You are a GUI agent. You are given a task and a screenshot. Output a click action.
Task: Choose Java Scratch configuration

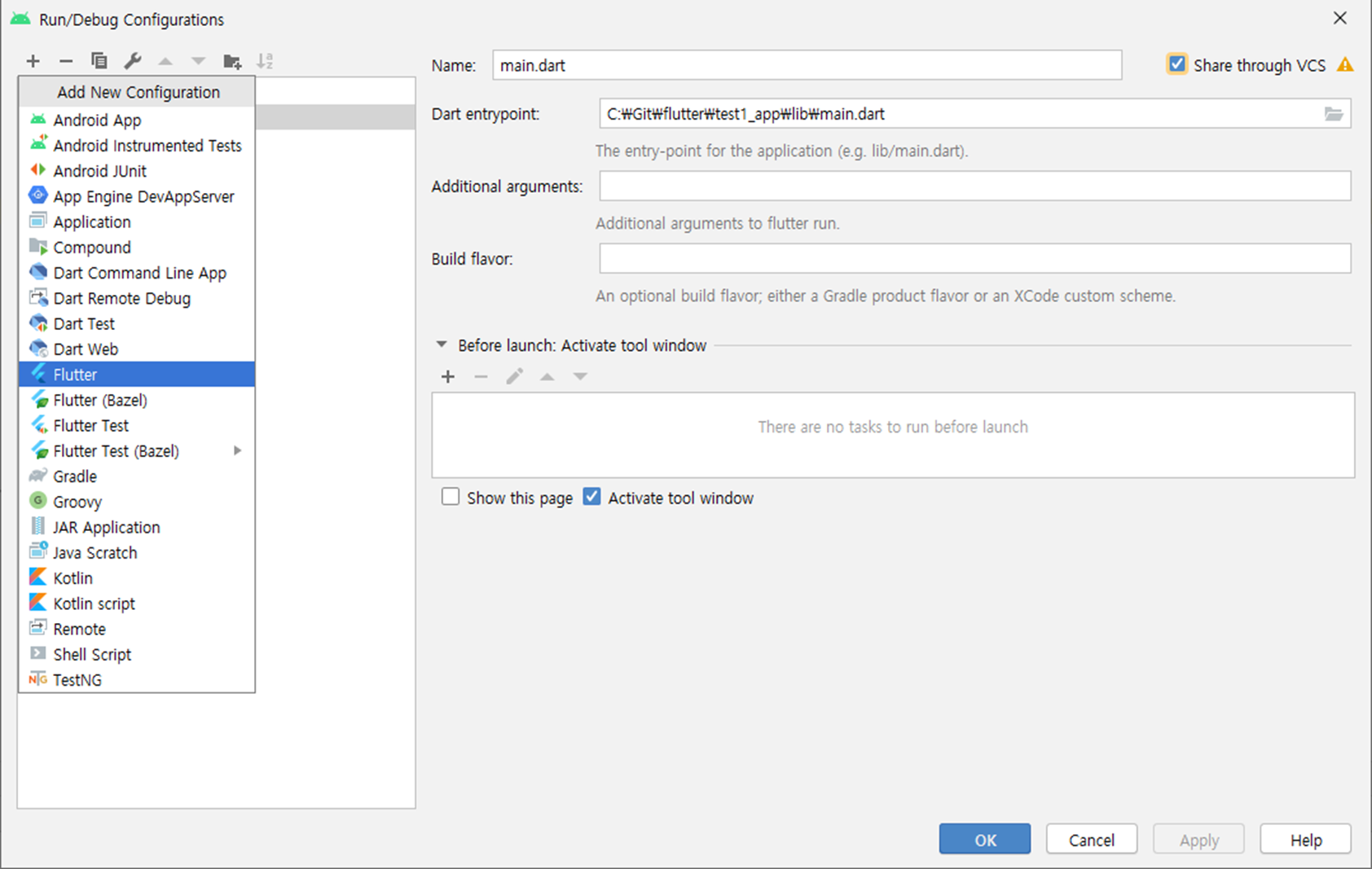[137, 552]
